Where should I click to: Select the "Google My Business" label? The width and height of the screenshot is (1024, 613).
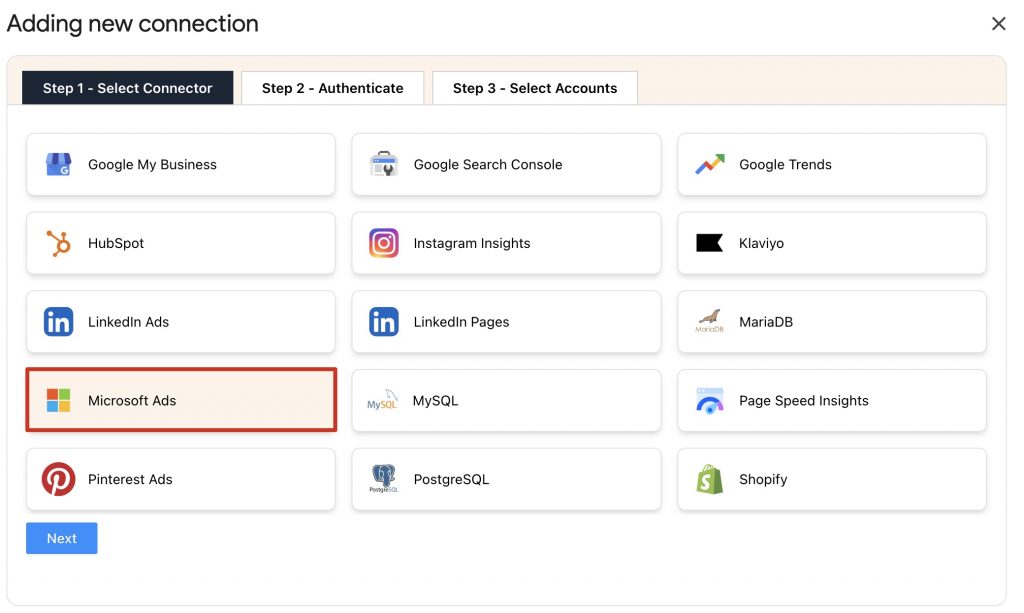[152, 165]
